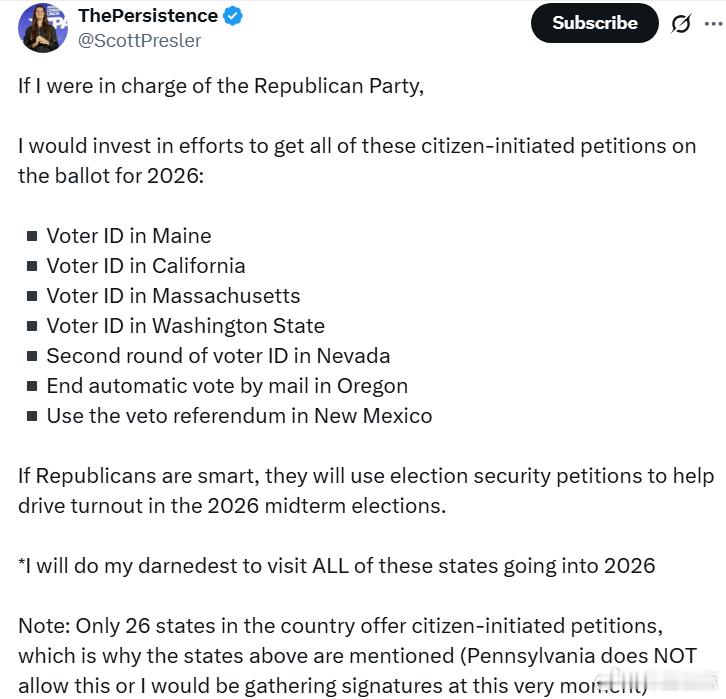The width and height of the screenshot is (726, 699).
Task: Open the Grok slash-circle icon
Action: tap(681, 24)
